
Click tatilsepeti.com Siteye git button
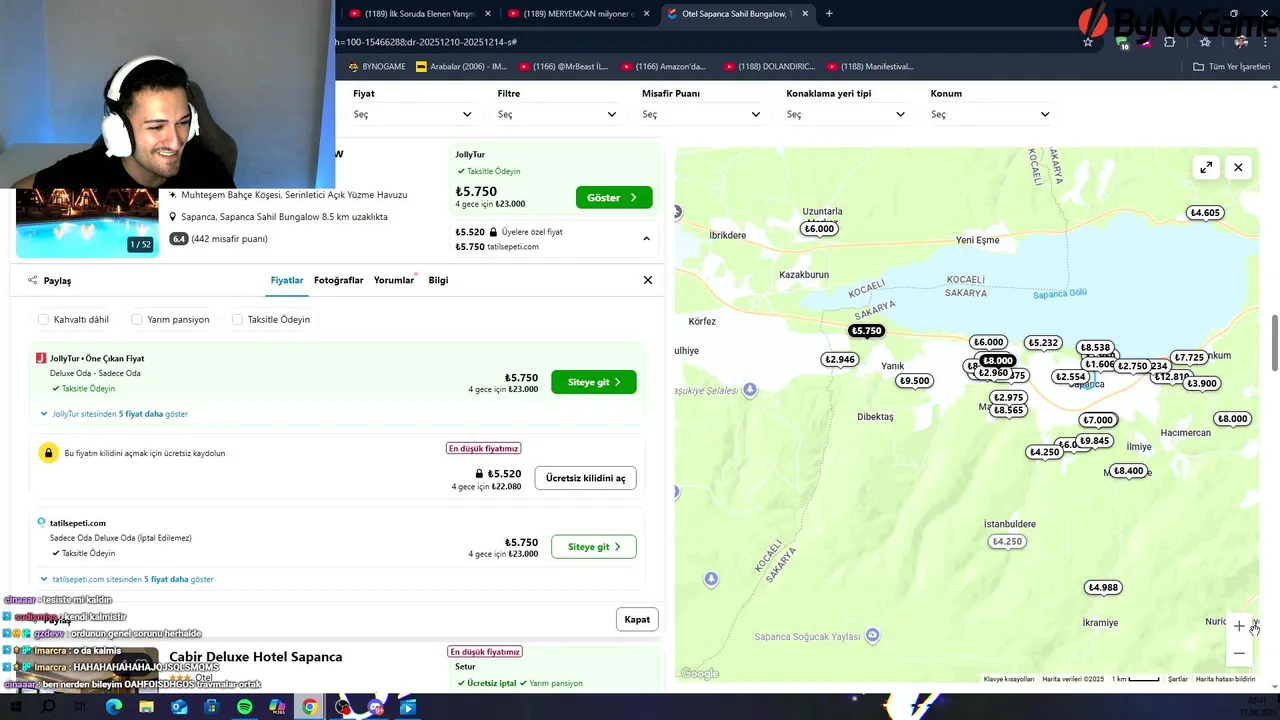click(x=594, y=547)
